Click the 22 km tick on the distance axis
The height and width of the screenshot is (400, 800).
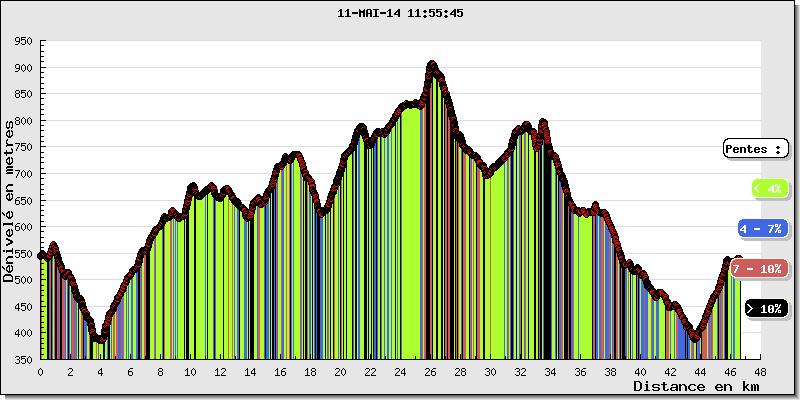click(370, 372)
